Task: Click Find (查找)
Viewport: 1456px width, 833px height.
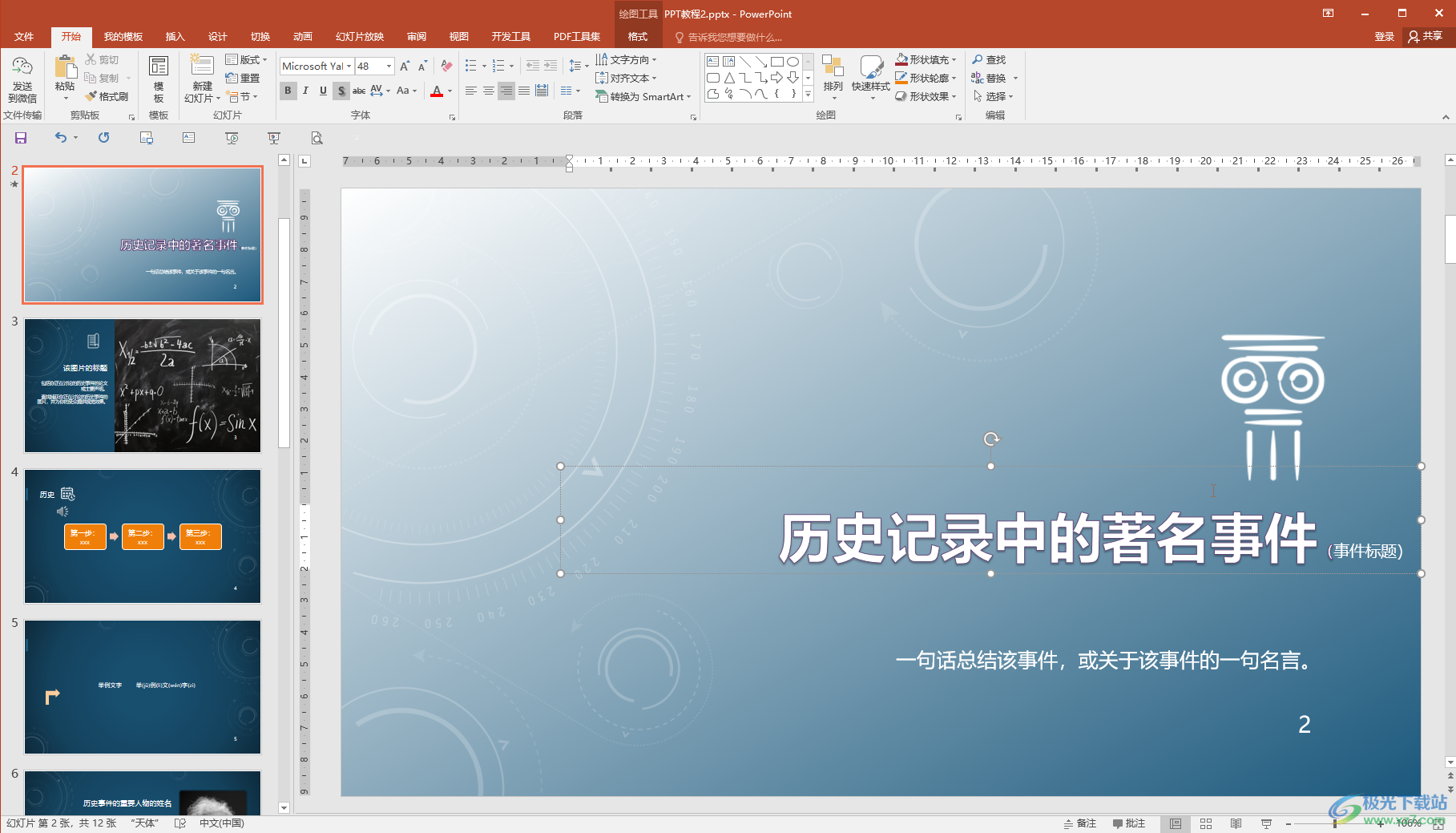Action: (989, 59)
